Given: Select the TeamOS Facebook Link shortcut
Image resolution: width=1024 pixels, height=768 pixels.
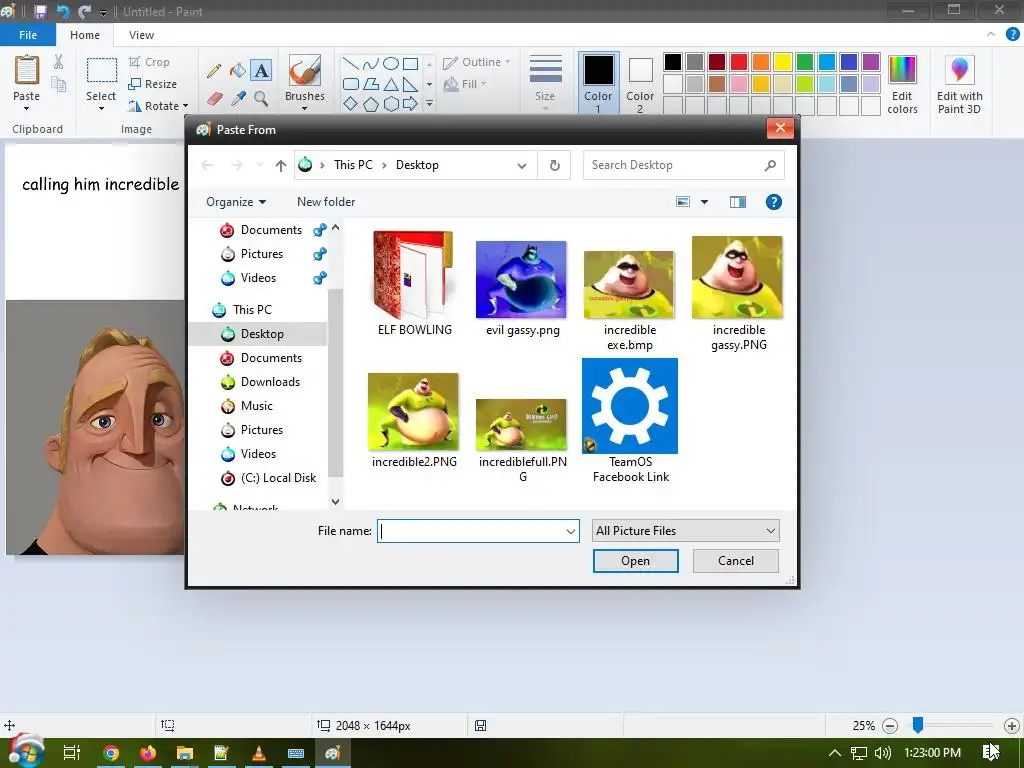Looking at the screenshot, I should point(630,421).
